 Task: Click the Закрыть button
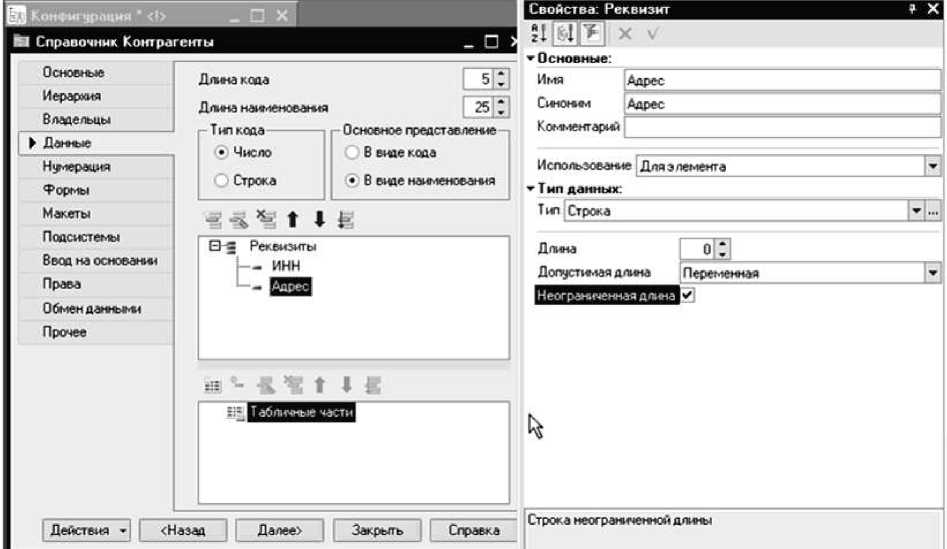click(x=377, y=531)
